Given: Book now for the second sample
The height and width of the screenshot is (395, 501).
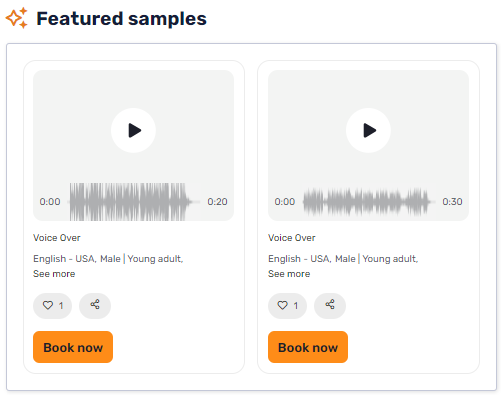Looking at the screenshot, I should (x=308, y=347).
